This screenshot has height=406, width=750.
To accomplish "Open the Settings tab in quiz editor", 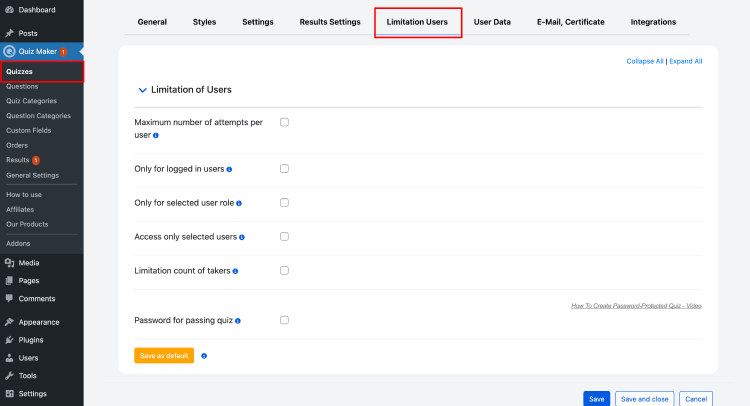I will pyautogui.click(x=257, y=22).
